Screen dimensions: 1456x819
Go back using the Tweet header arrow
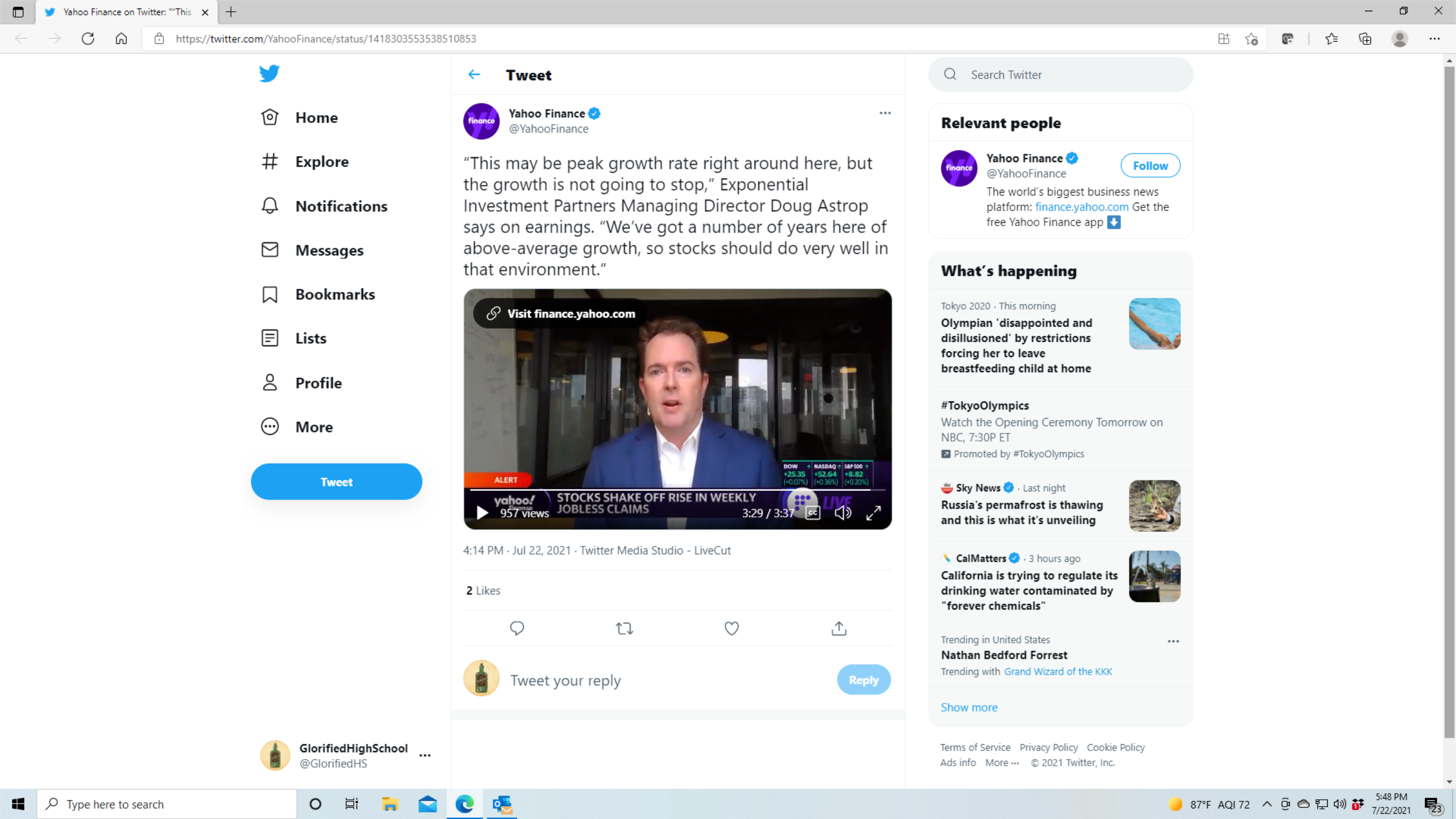pos(474,75)
